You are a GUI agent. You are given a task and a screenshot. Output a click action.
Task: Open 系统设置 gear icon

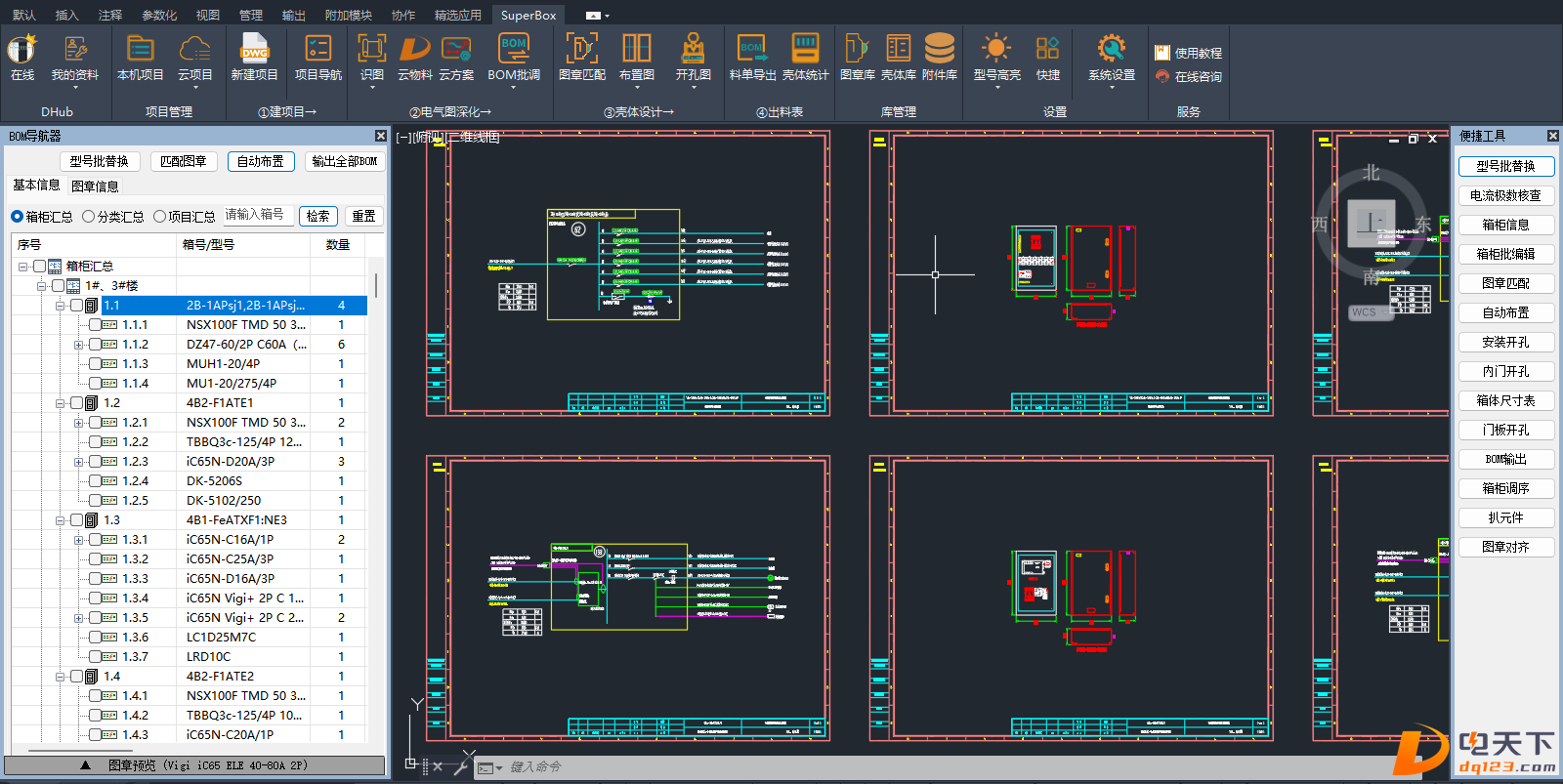pyautogui.click(x=1112, y=49)
